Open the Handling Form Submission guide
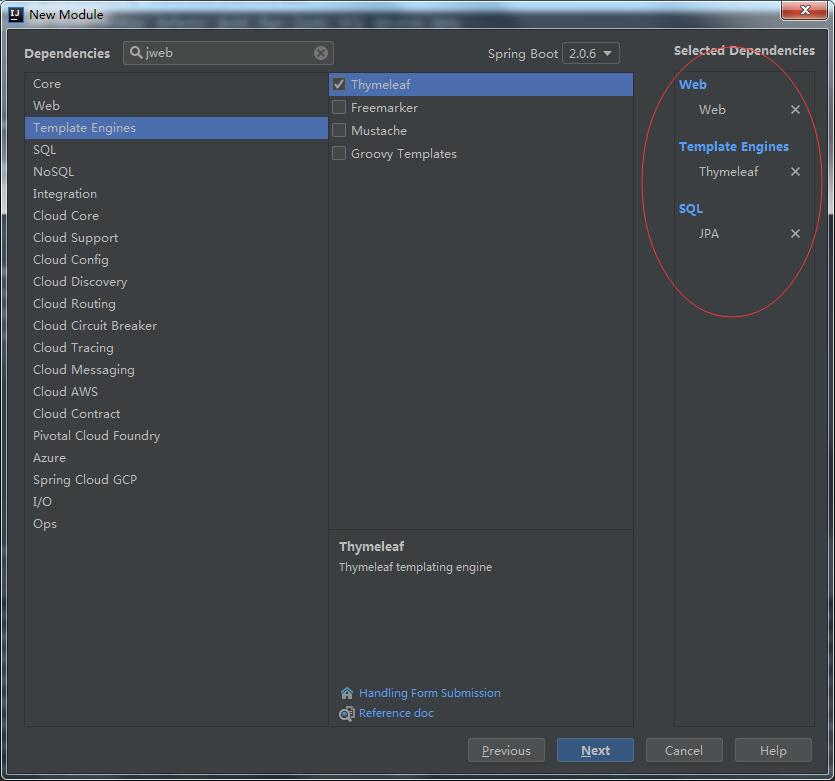This screenshot has height=781, width=835. point(430,693)
